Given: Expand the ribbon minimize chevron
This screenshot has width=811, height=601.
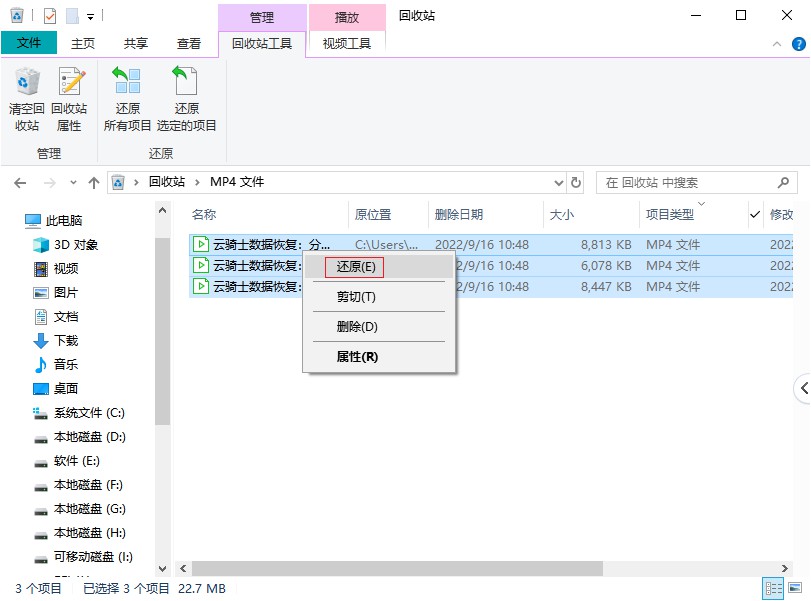Looking at the screenshot, I should 776,44.
